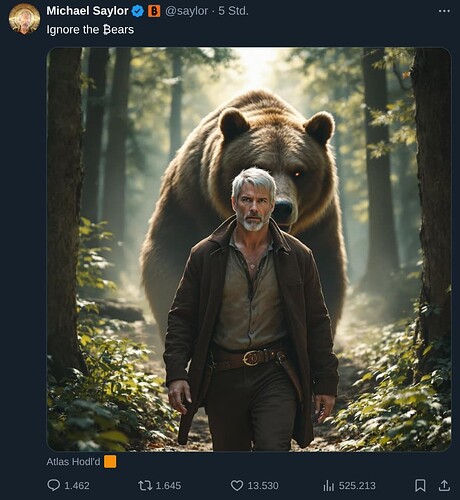Click the 1.462 replies count
460x500 pixels.
click(x=77, y=486)
